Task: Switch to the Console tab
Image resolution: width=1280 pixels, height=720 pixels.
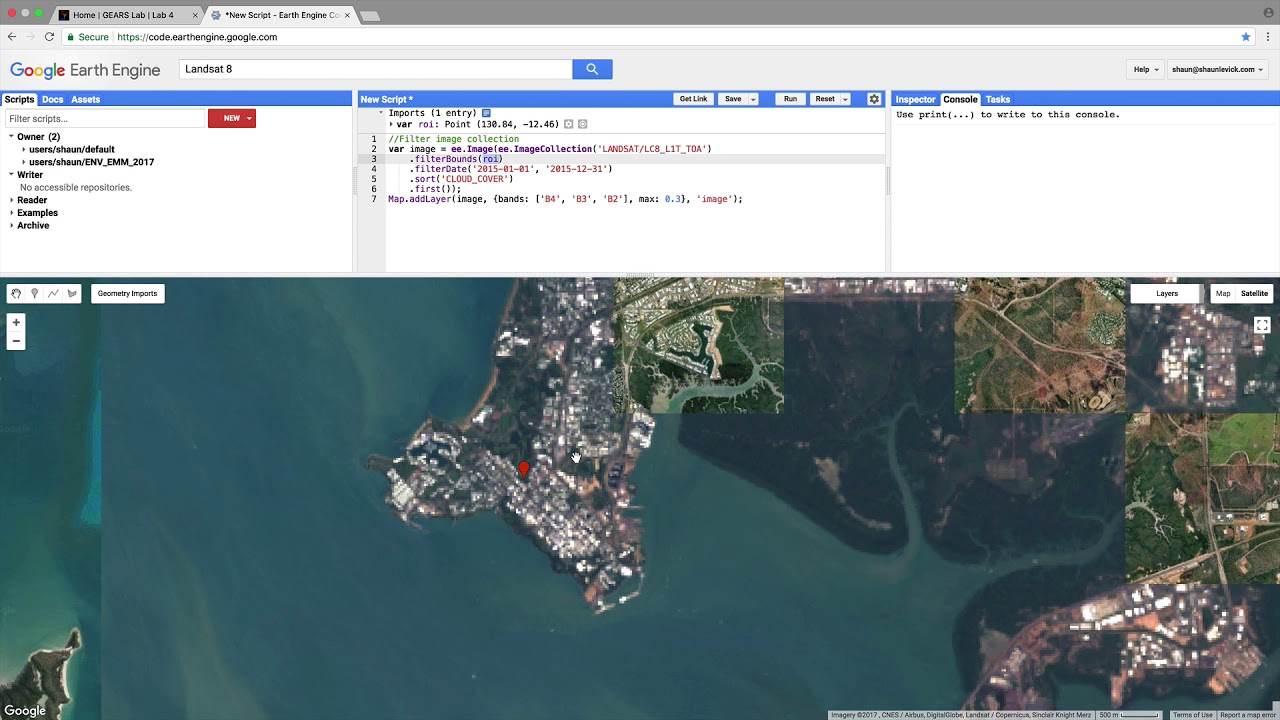Action: (x=960, y=99)
